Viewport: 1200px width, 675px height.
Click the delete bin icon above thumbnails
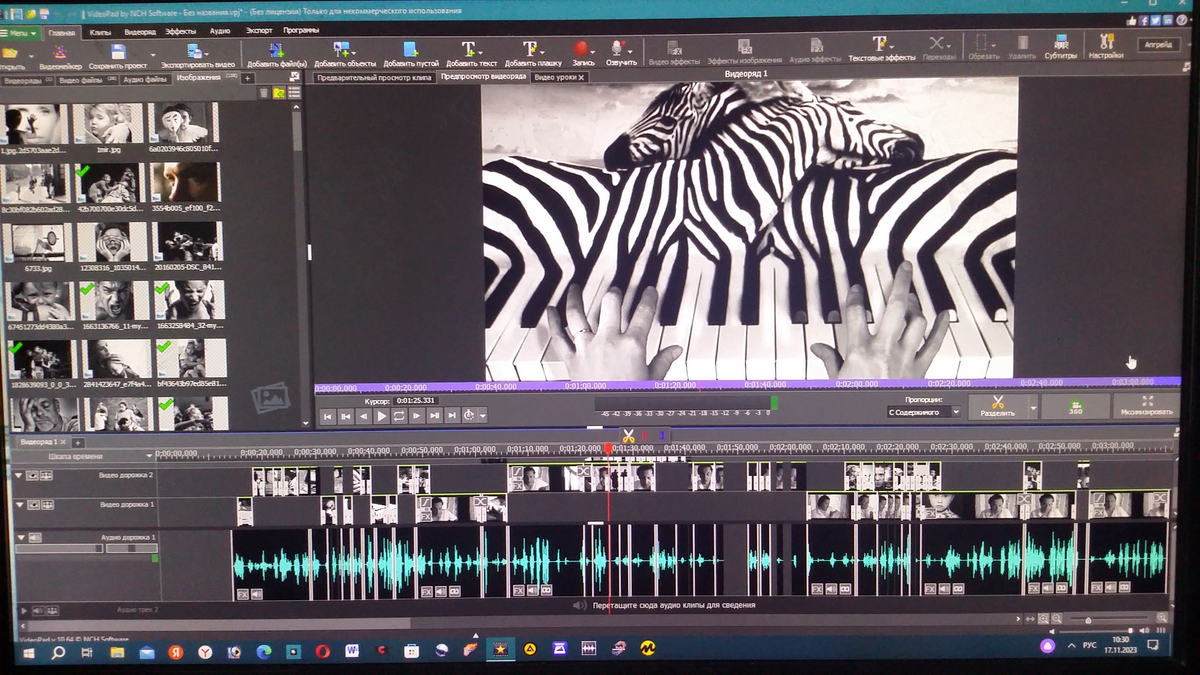point(264,93)
